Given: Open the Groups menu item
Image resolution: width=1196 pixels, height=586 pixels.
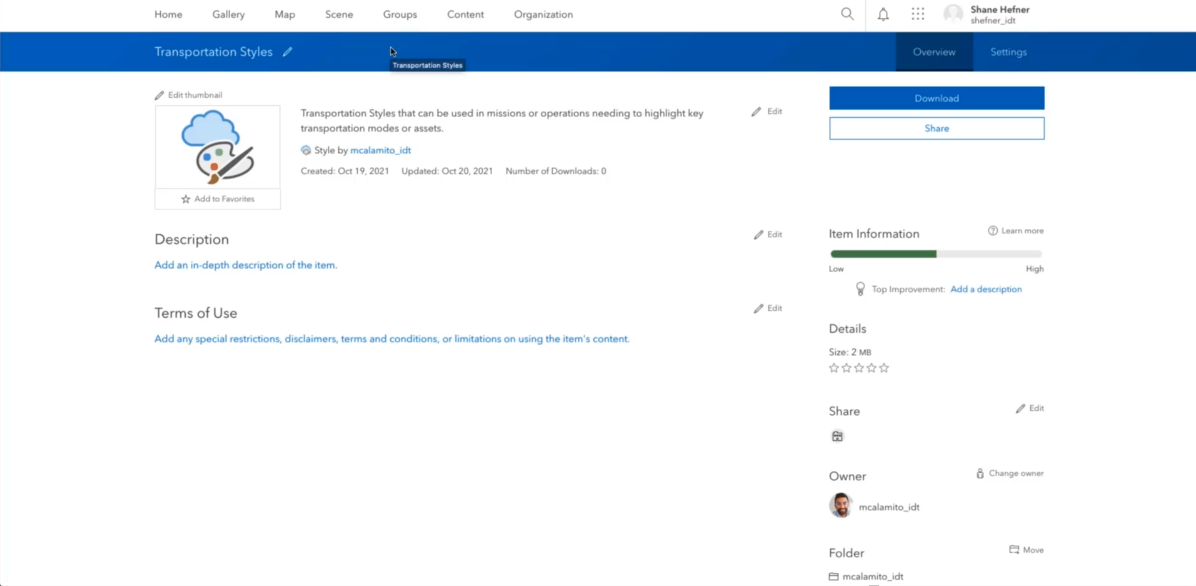Looking at the screenshot, I should click(400, 14).
